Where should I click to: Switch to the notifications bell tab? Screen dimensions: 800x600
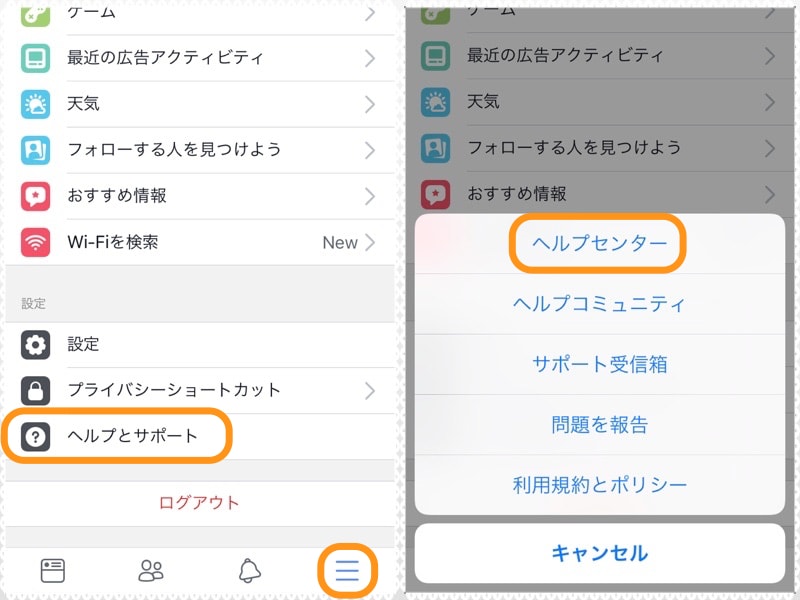pos(248,570)
